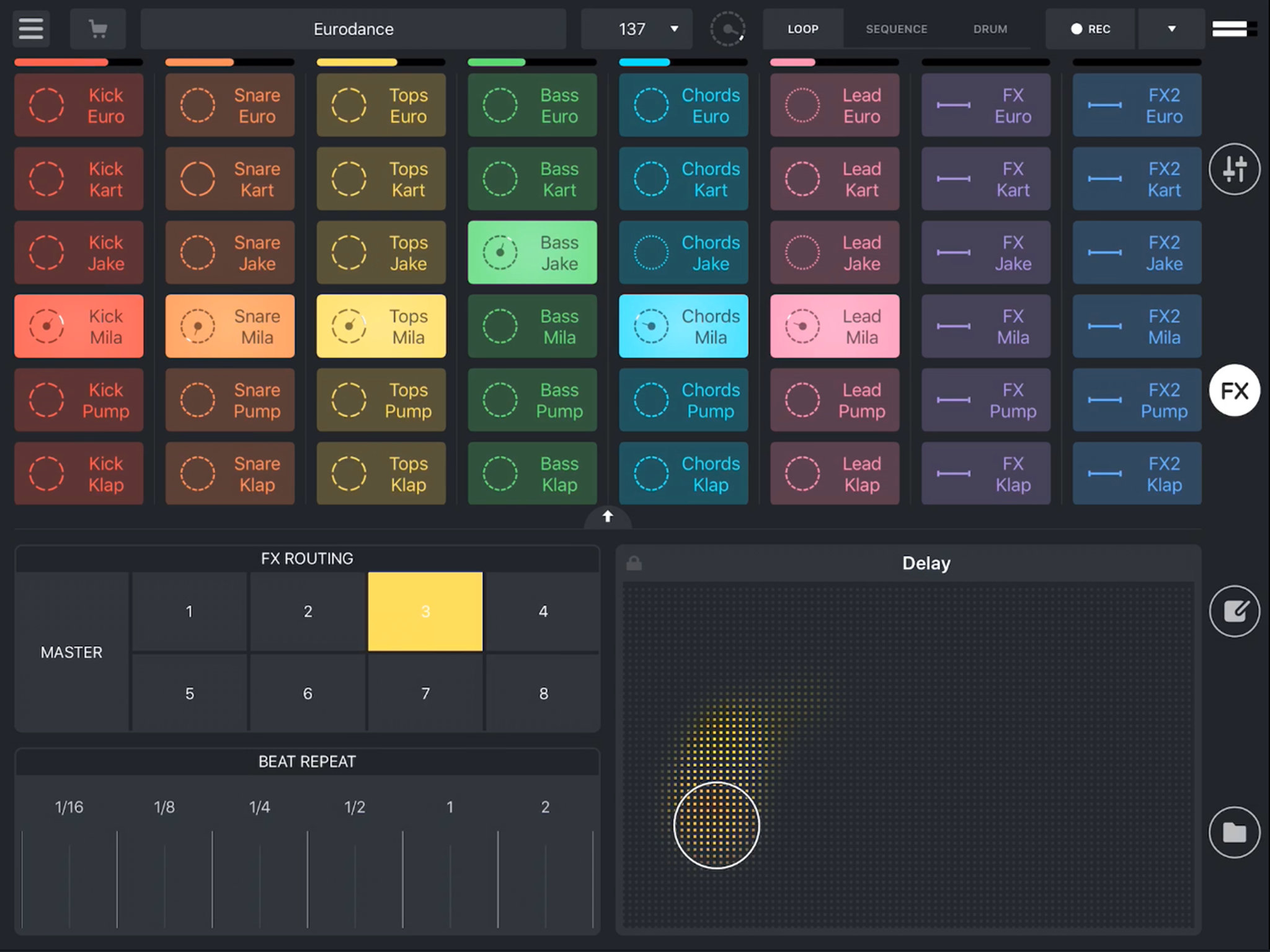The width and height of the screenshot is (1270, 952).
Task: Open the folder browser icon
Action: [1234, 832]
